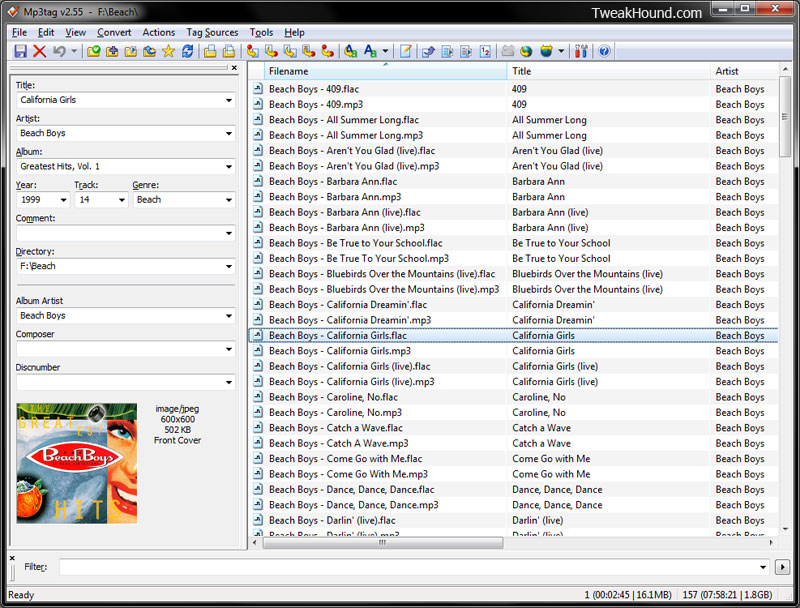Click the file list scroll-down arrow
Viewport: 800px width, 608px height.
tap(785, 529)
